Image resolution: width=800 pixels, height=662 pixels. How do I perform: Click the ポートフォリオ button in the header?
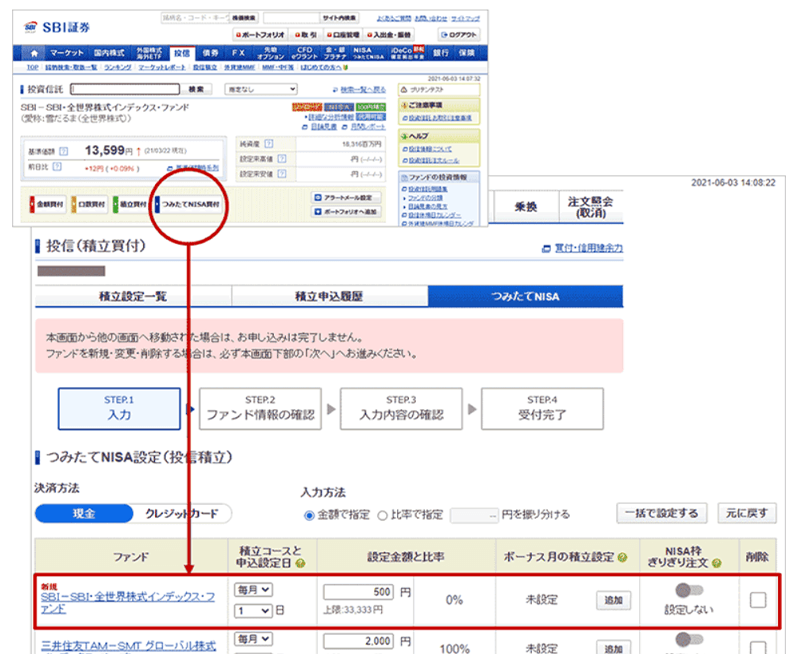261,35
